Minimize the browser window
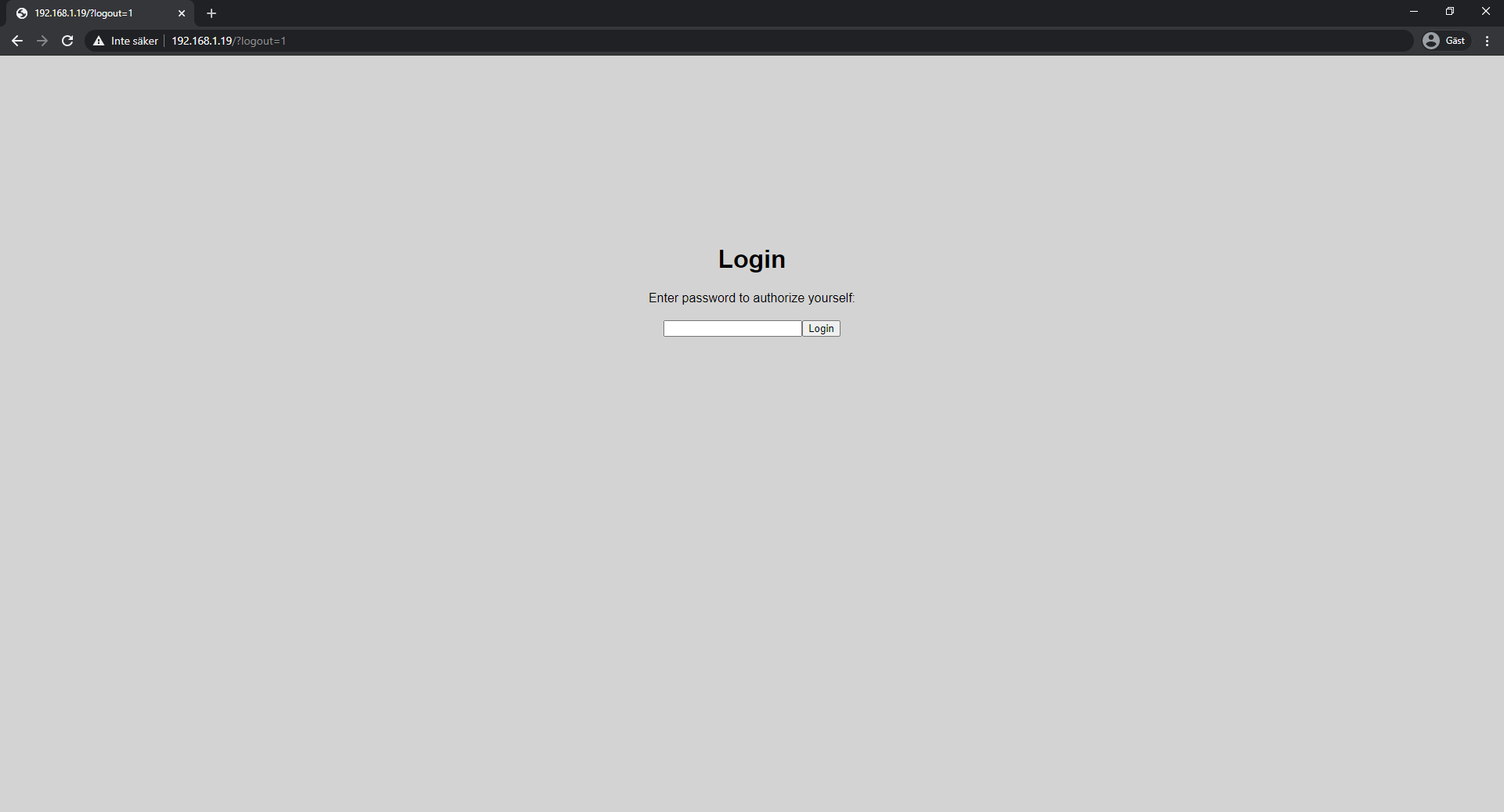 [x=1414, y=12]
